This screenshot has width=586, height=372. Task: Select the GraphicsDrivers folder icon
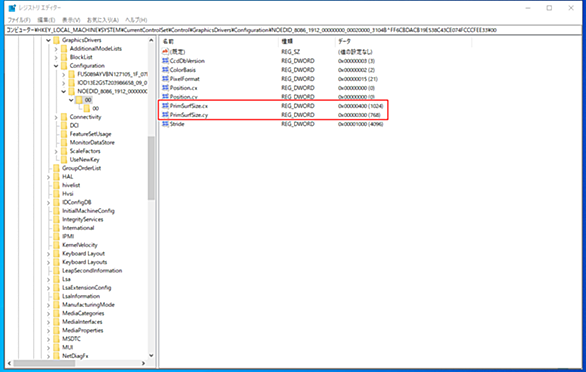[x=56, y=40]
